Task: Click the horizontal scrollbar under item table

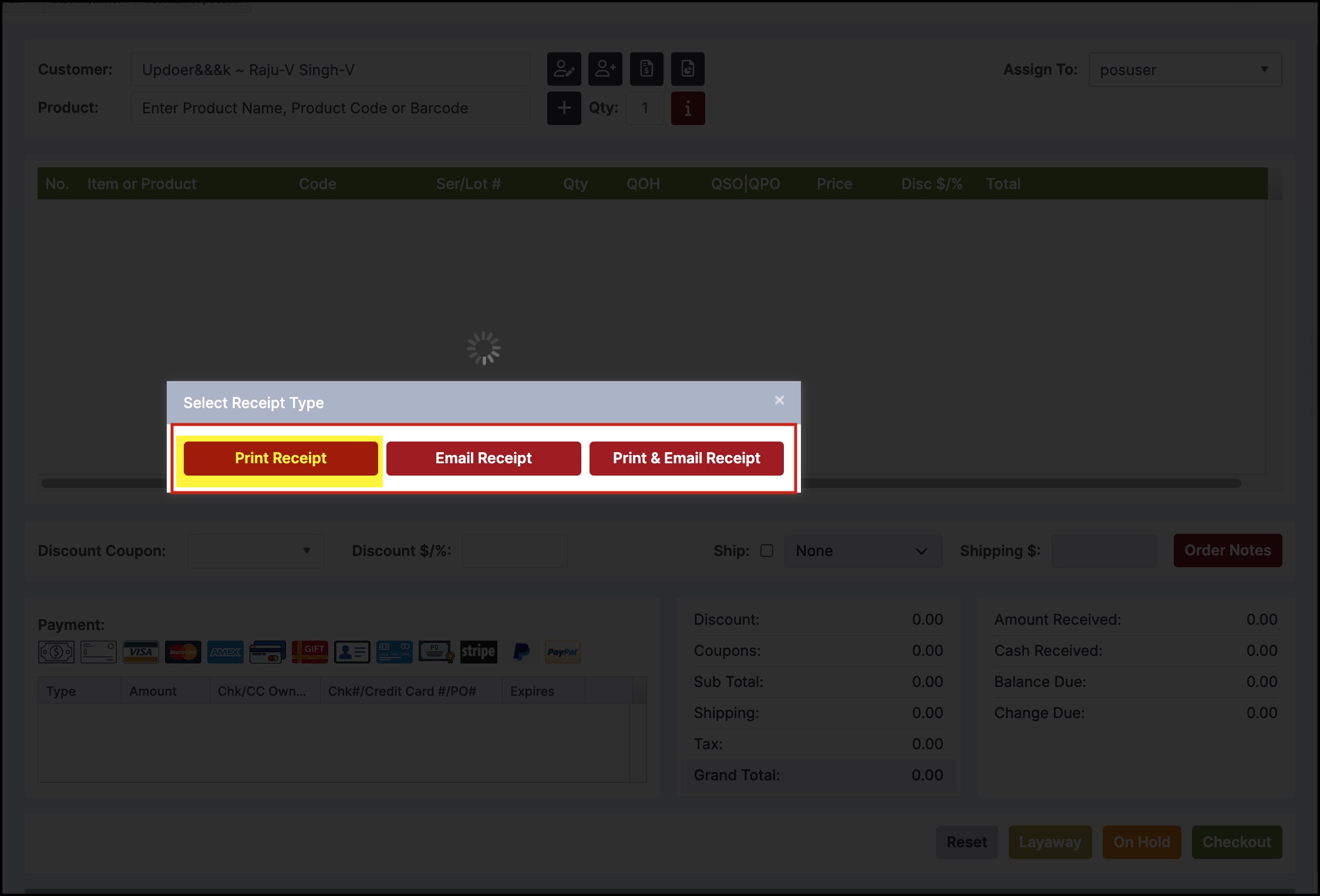Action: tap(641, 483)
